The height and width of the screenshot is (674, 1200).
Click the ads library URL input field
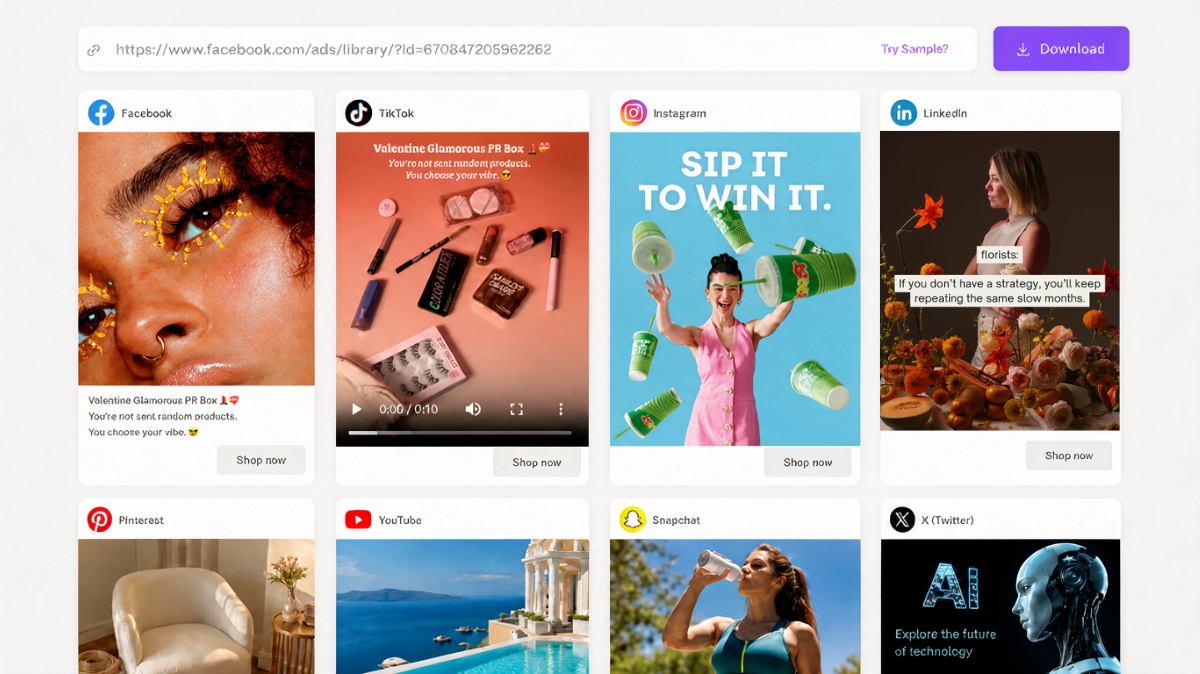pyautogui.click(x=527, y=49)
